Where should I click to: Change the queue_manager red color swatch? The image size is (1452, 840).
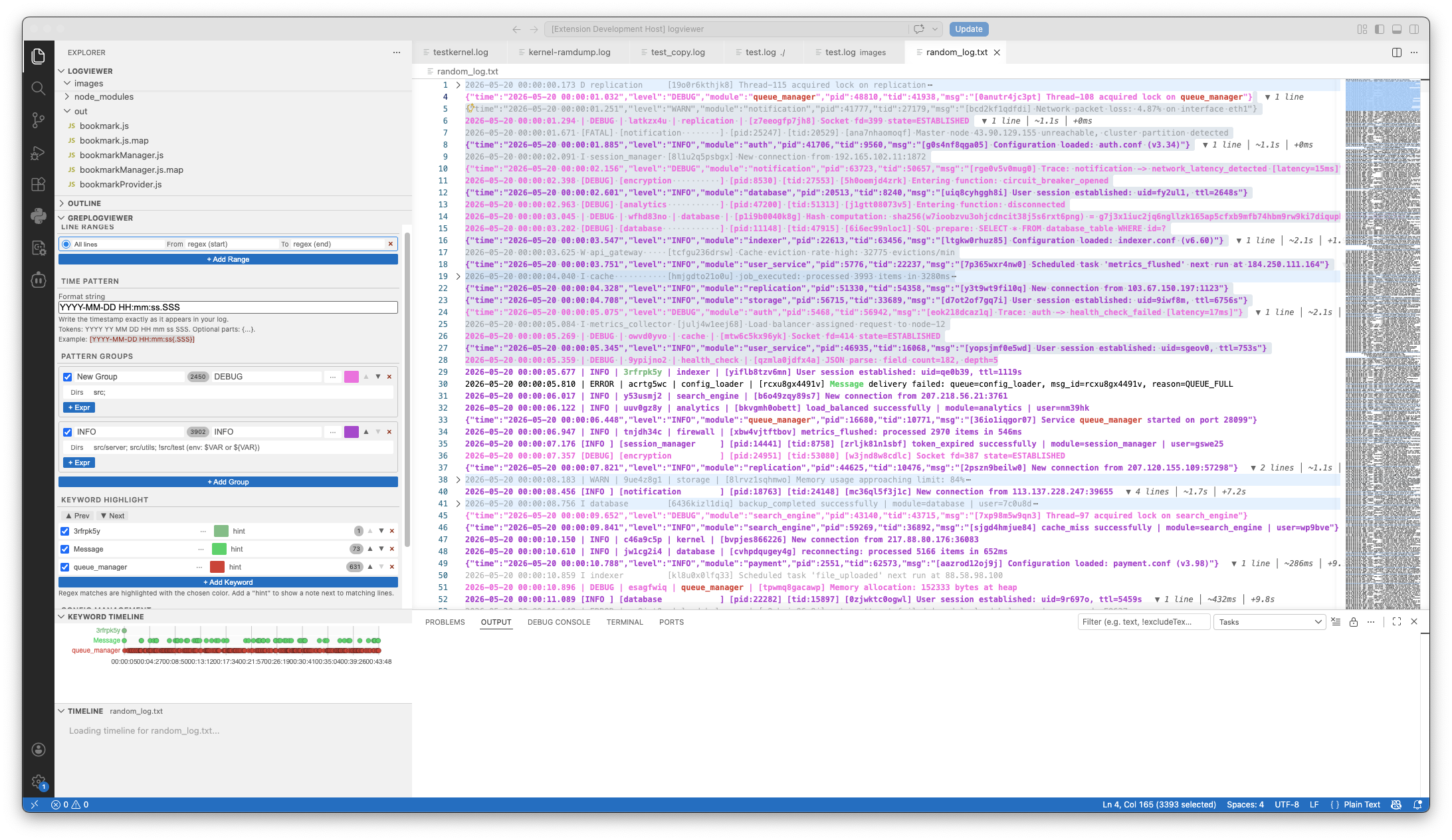click(217, 567)
